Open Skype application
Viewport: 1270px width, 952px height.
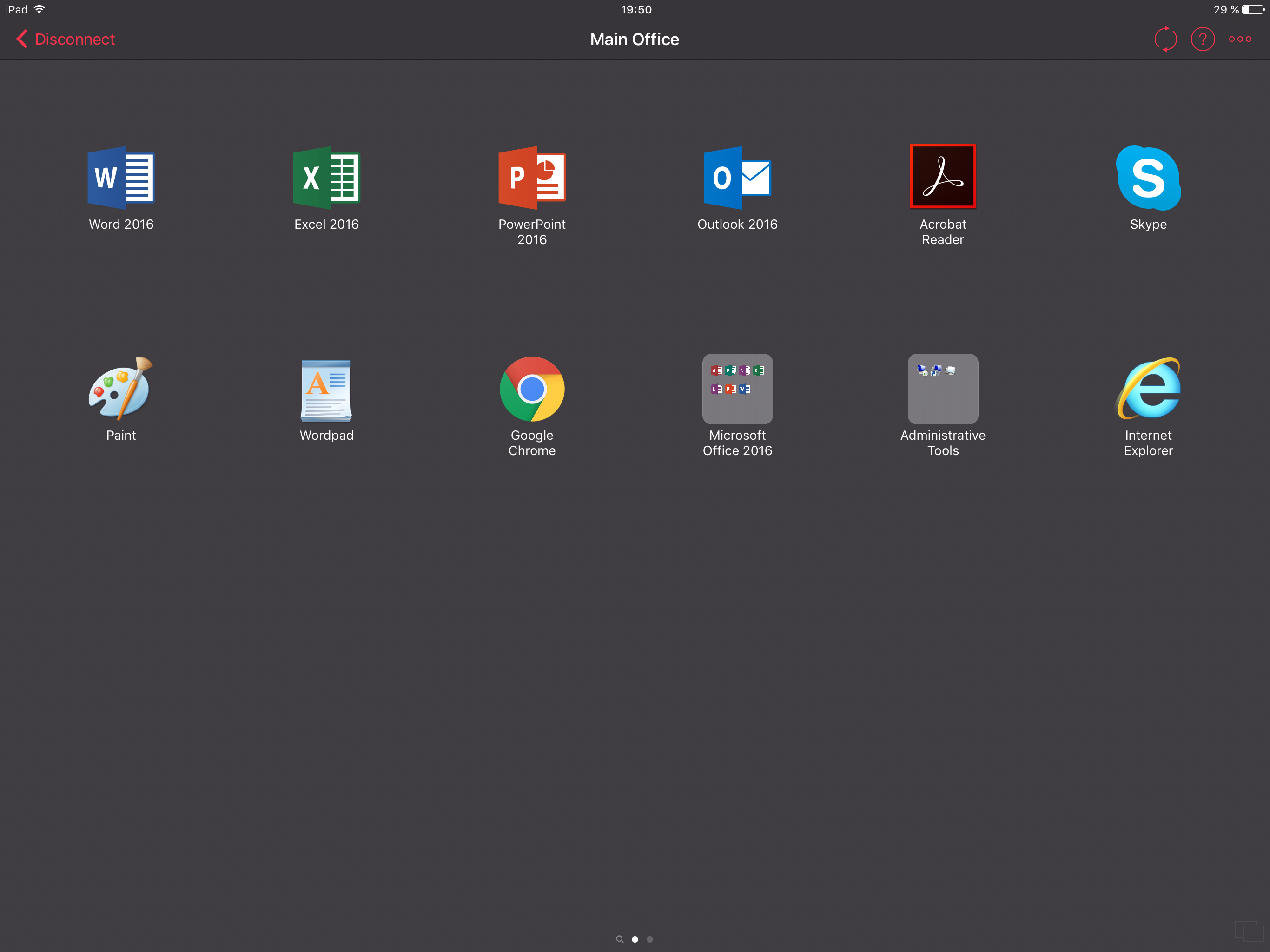click(1148, 178)
